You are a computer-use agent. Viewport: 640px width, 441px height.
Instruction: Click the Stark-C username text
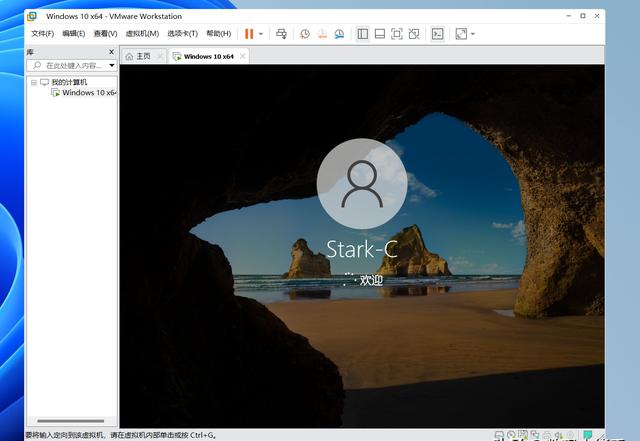[362, 249]
